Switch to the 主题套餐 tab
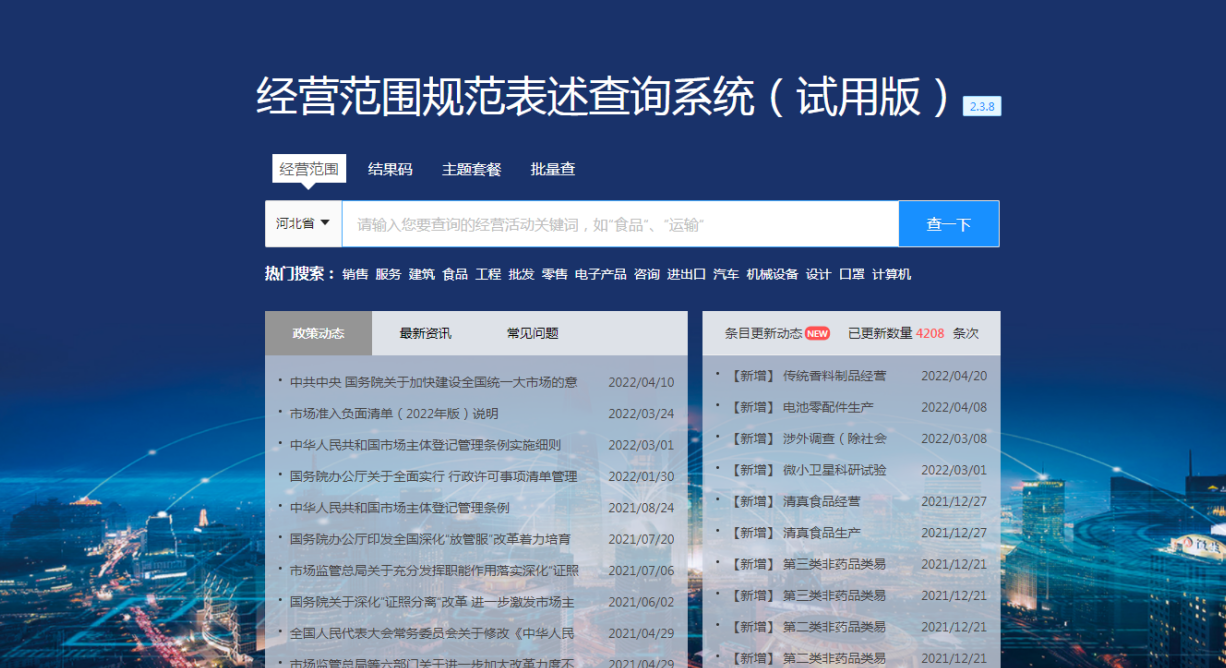Viewport: 1226px width, 668px height. [x=472, y=170]
